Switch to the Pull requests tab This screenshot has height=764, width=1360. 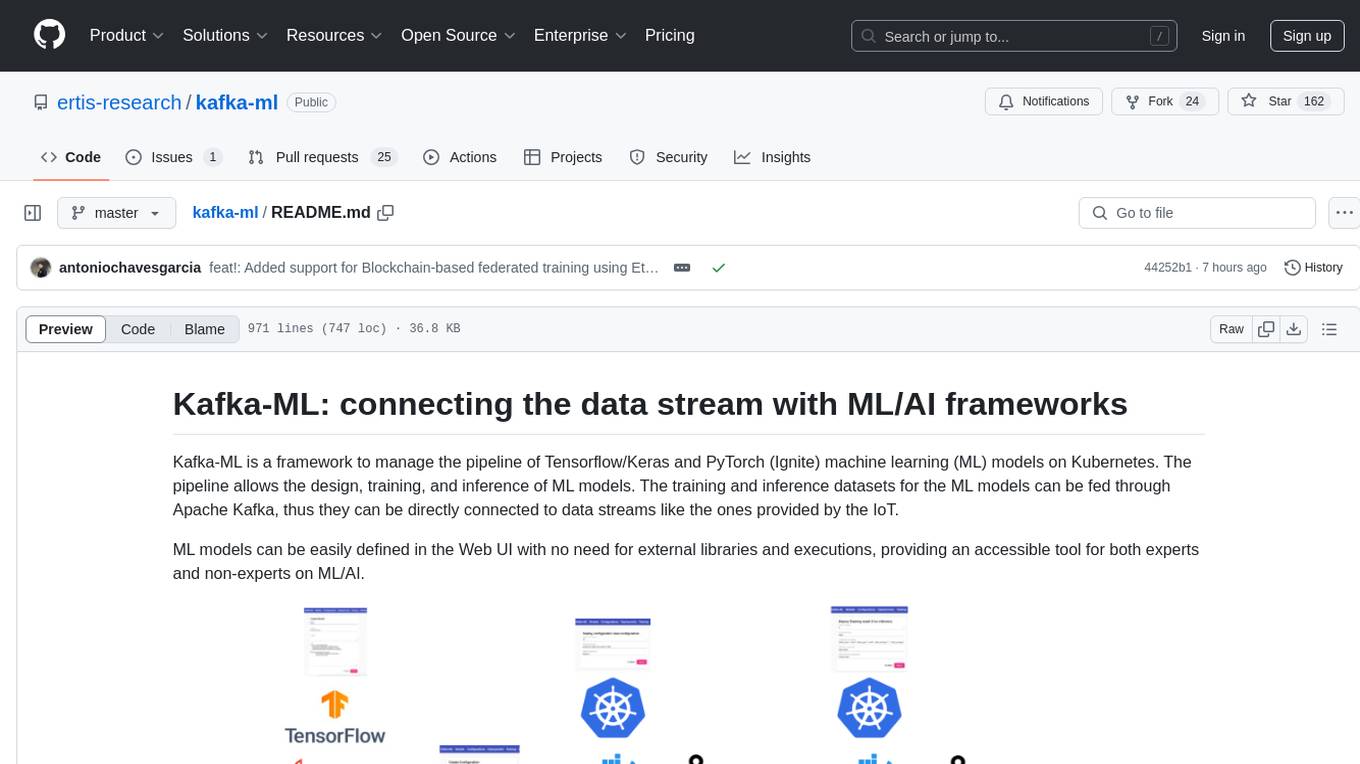click(x=322, y=157)
